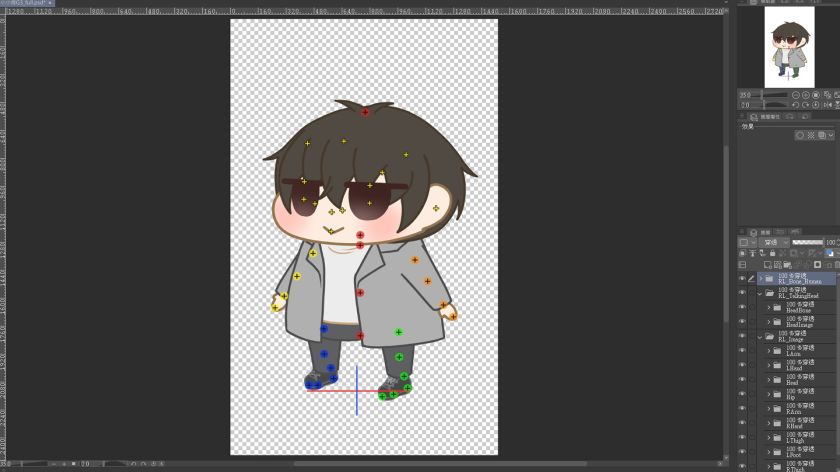
Task: Click the lock layer icon
Action: [772, 253]
